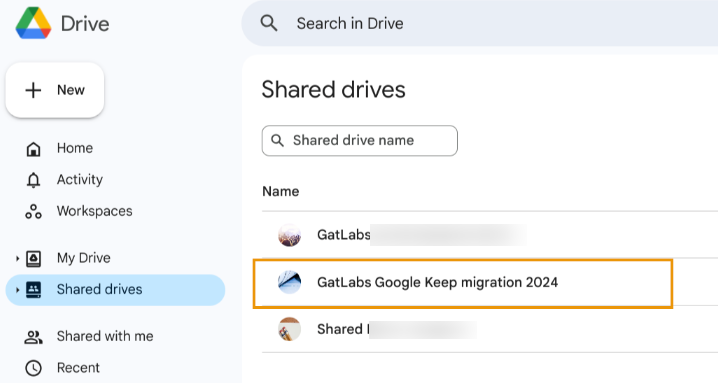Click the Keep migration 2024 drive thumbnail
The height and width of the screenshot is (383, 718).
point(289,282)
